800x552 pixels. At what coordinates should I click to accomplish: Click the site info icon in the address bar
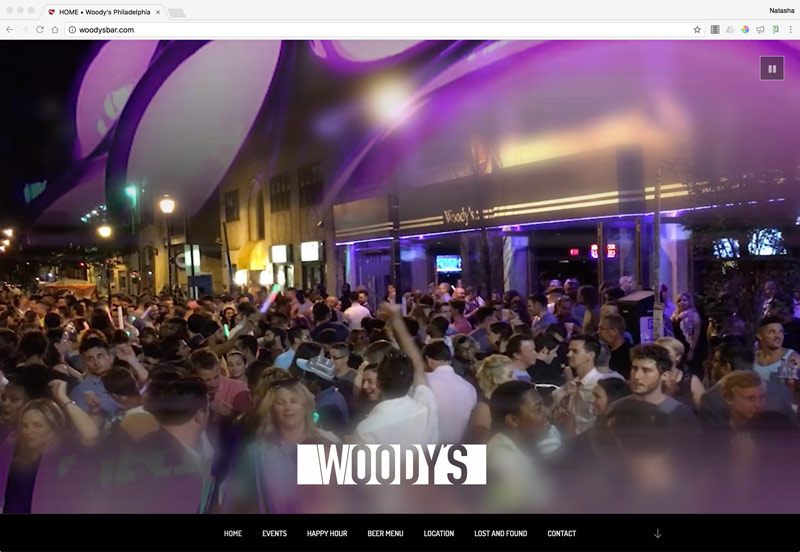click(x=72, y=30)
